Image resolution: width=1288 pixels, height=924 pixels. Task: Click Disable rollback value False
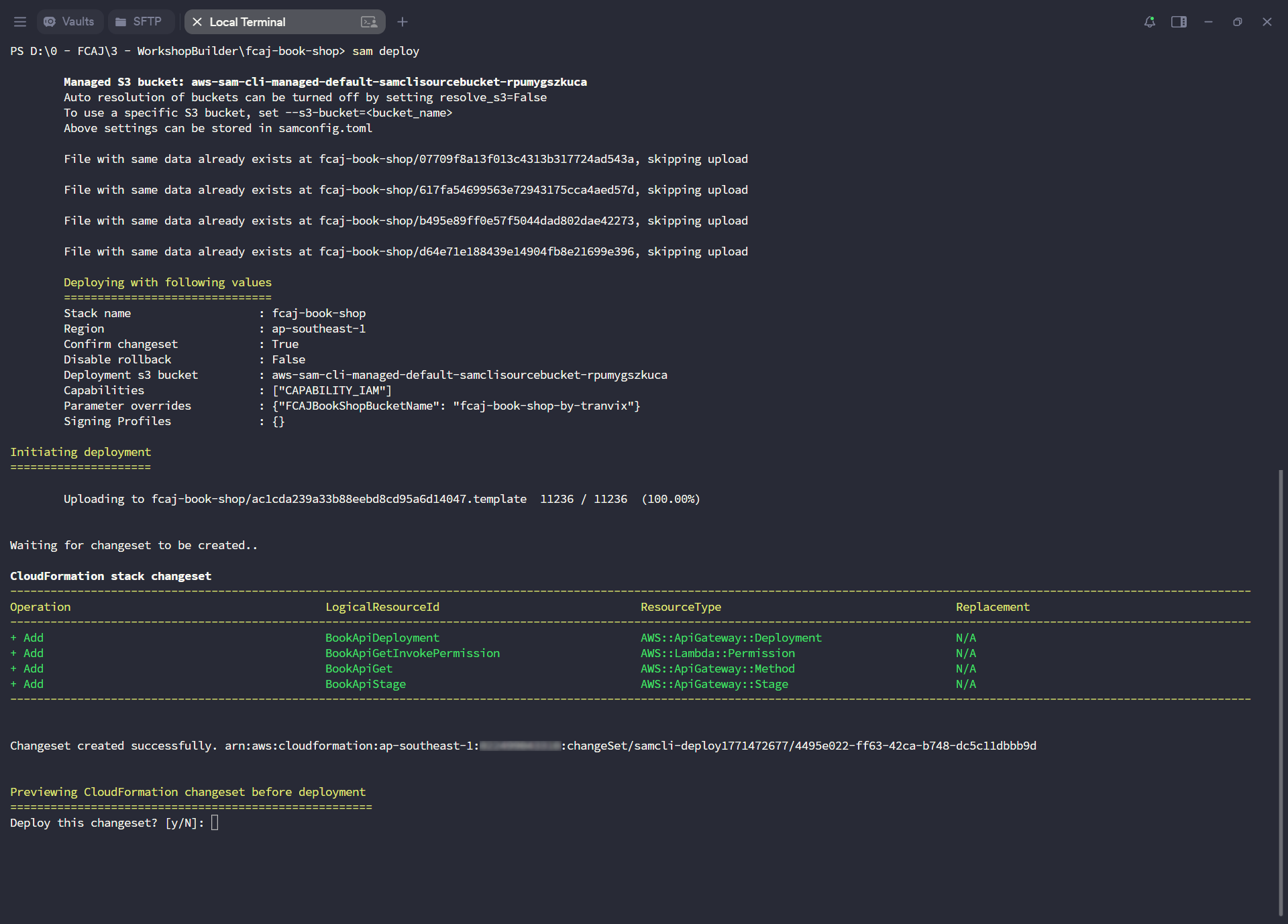coord(288,359)
